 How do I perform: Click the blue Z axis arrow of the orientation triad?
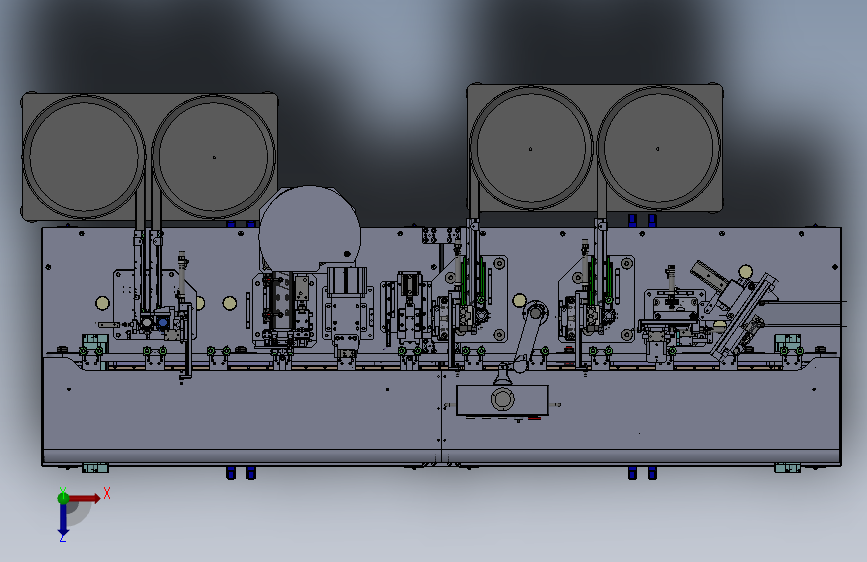pyautogui.click(x=63, y=520)
